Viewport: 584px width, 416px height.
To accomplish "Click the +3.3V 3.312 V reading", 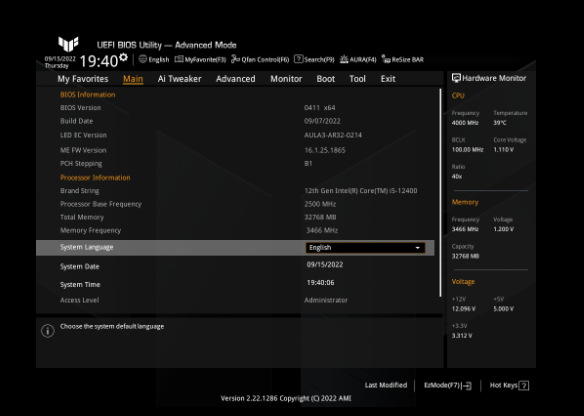I will click(x=462, y=336).
